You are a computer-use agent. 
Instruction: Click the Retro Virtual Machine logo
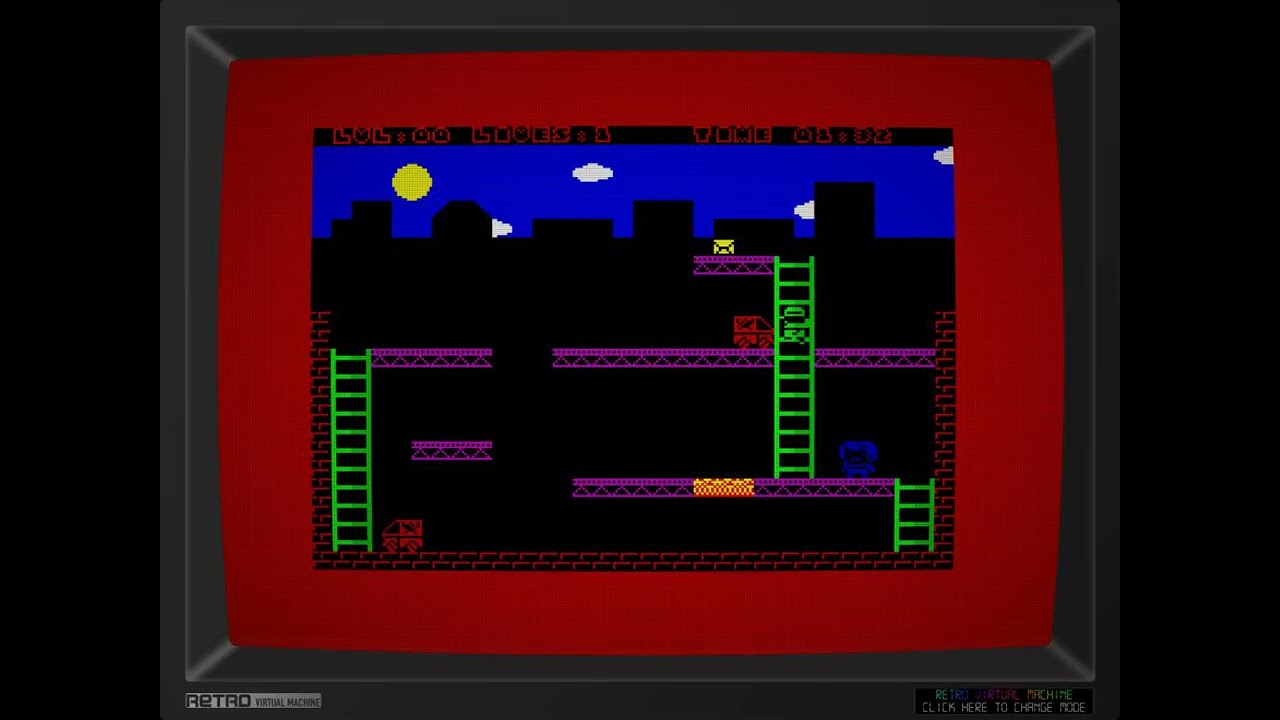click(253, 701)
